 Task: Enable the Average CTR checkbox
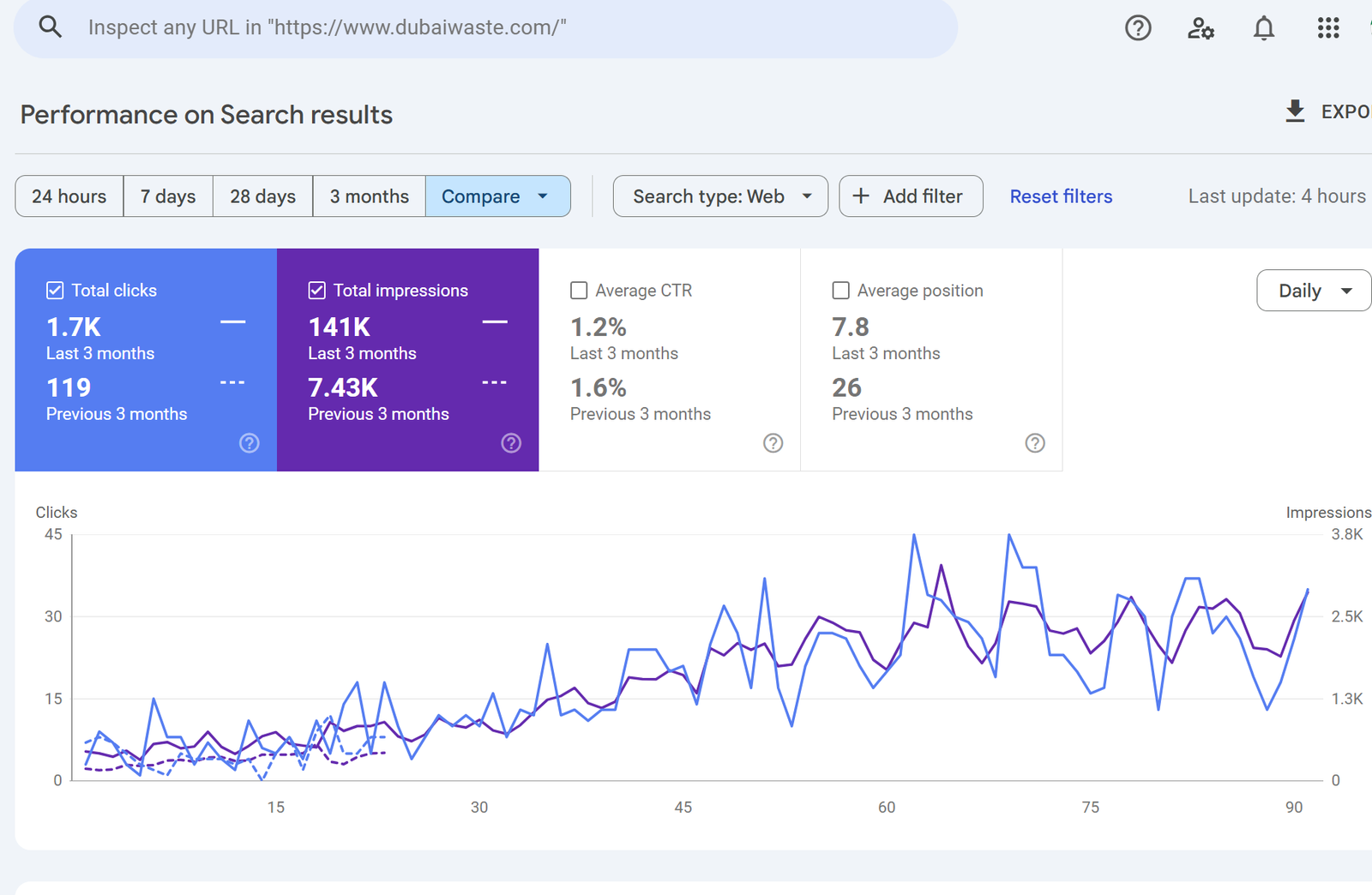(x=579, y=290)
